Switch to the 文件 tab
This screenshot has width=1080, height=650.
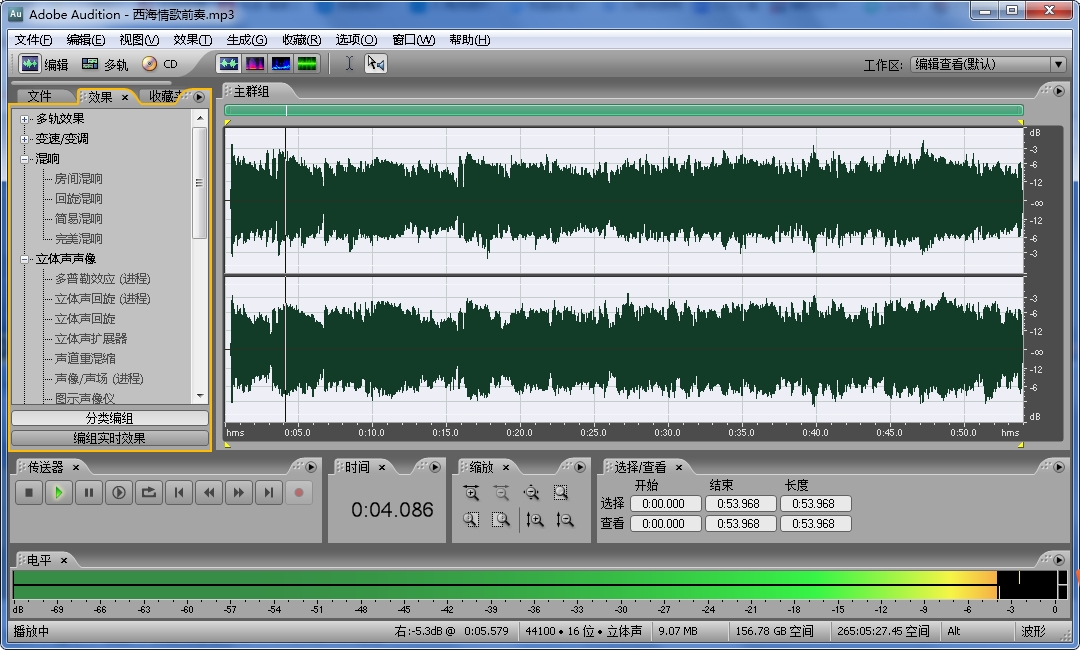coord(40,96)
